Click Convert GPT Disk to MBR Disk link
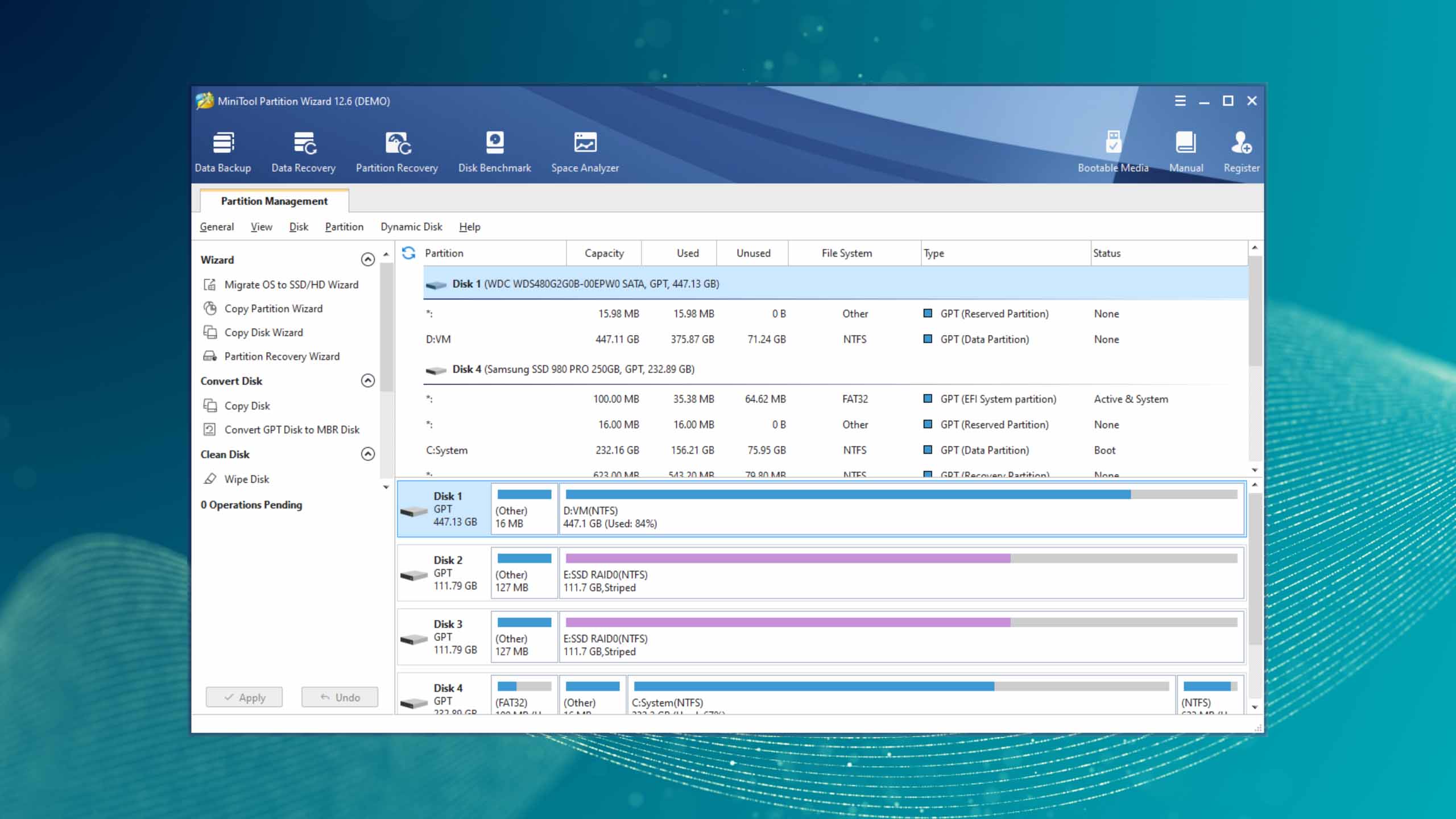This screenshot has width=1456, height=819. coord(292,429)
